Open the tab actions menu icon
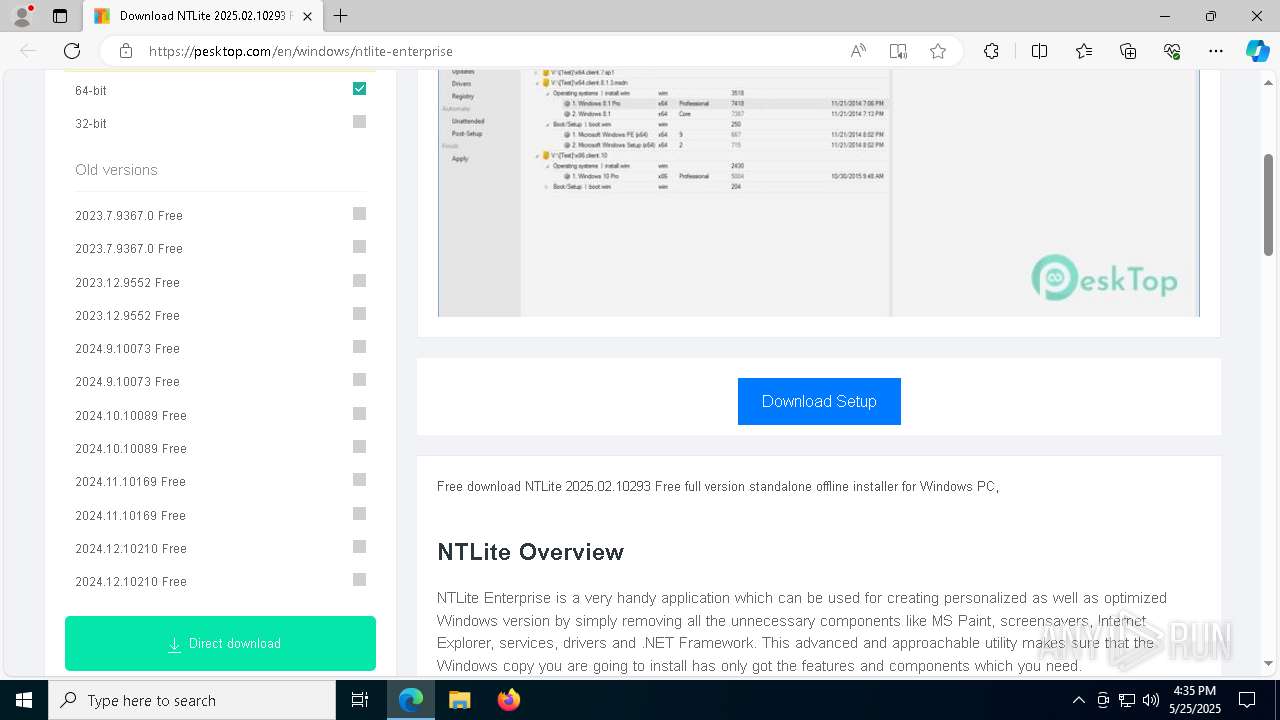The height and width of the screenshot is (720, 1280). pyautogui.click(x=60, y=16)
